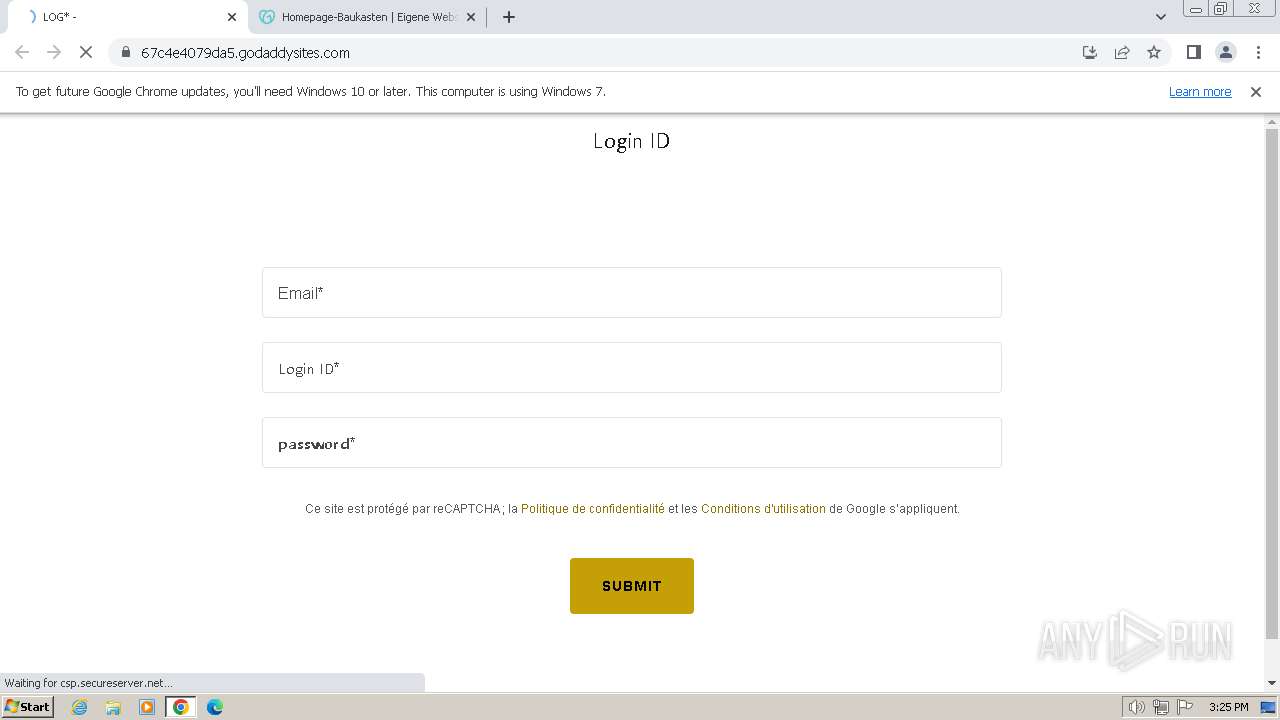Toggle the browser side panel
The height and width of the screenshot is (720, 1280).
coord(1193,52)
